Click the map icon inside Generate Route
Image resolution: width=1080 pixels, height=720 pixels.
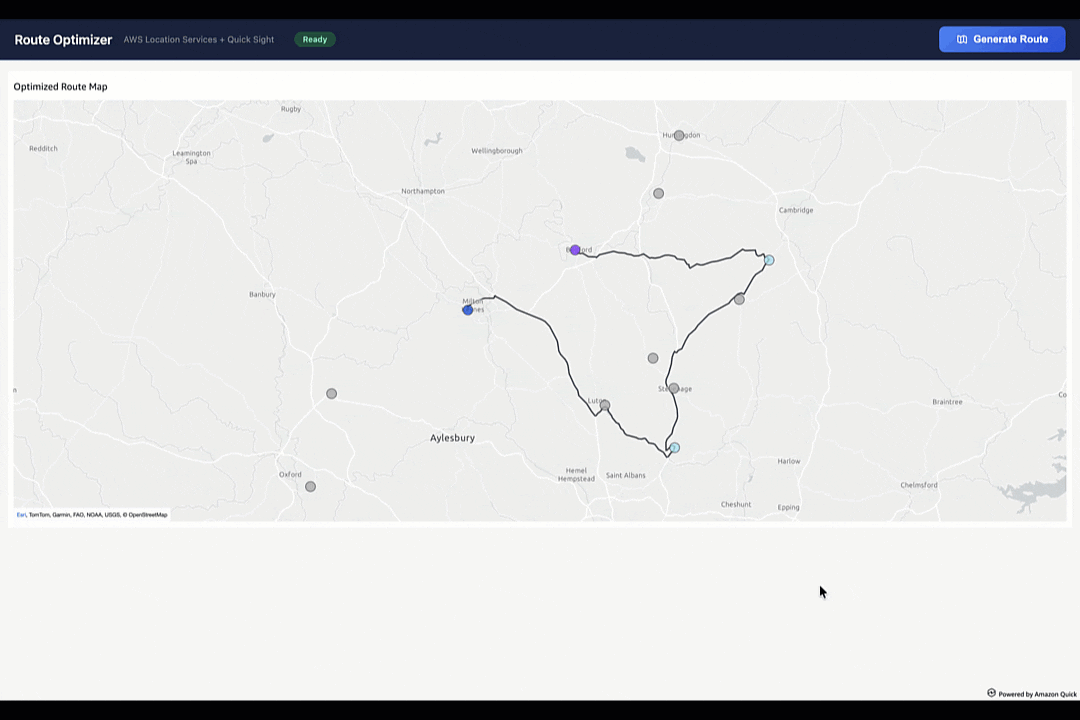point(962,39)
